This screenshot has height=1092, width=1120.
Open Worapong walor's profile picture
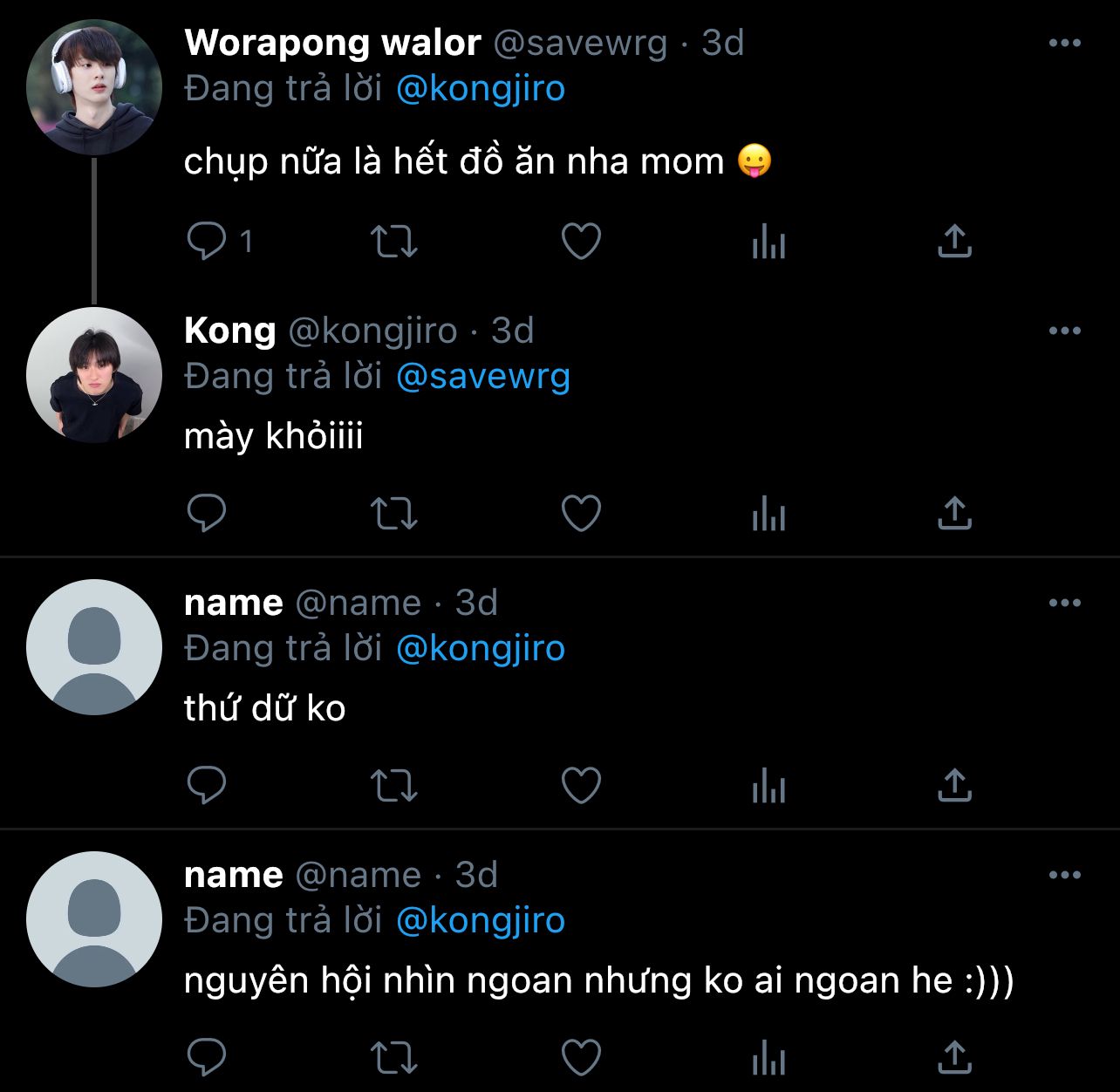click(x=94, y=87)
